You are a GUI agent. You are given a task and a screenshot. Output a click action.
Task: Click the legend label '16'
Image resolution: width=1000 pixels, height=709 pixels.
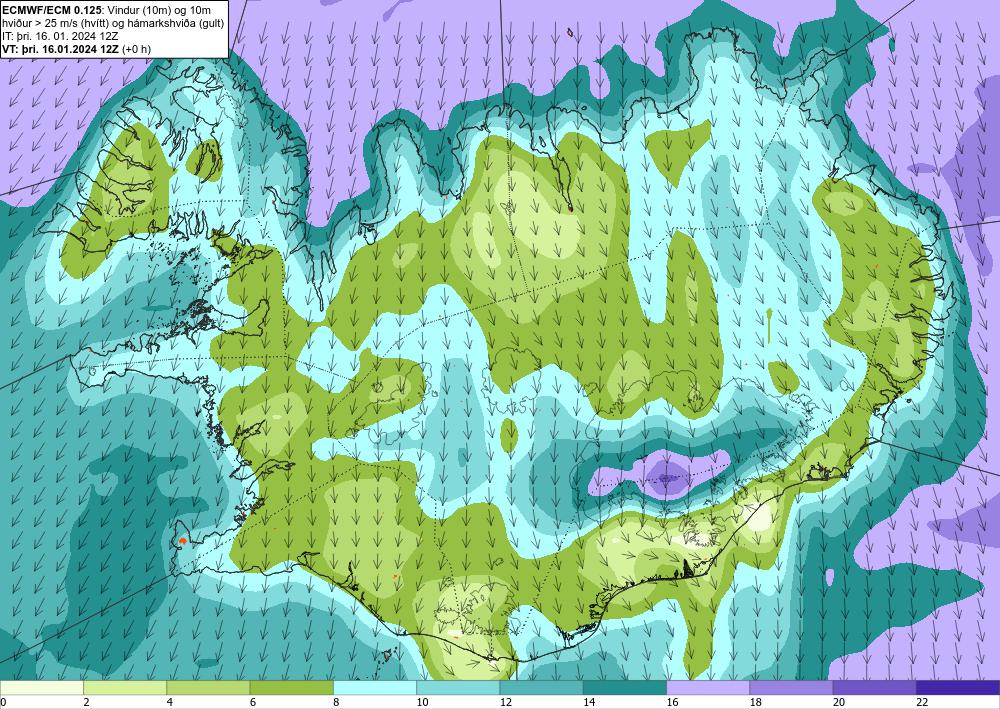click(x=672, y=702)
